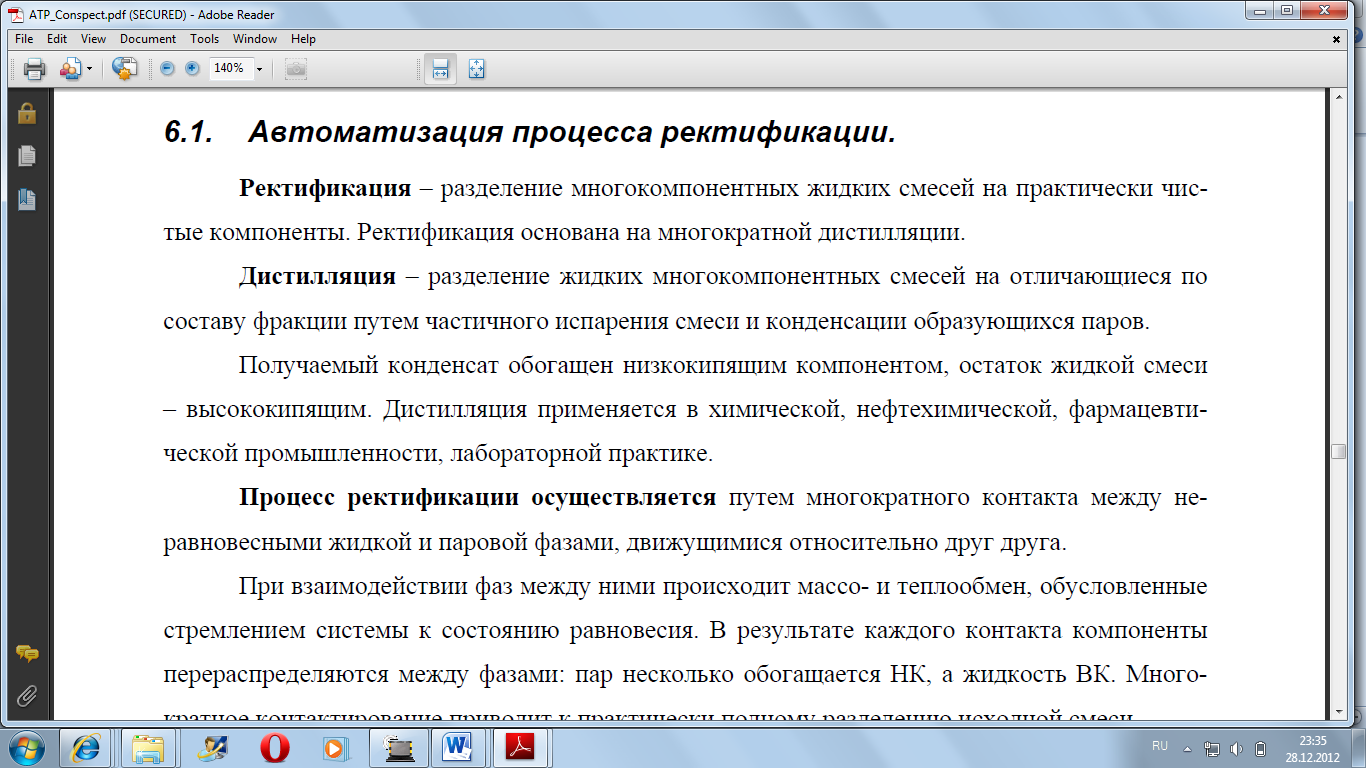Image resolution: width=1366 pixels, height=768 pixels.
Task: Click the RU language indicator
Action: coord(1160,746)
